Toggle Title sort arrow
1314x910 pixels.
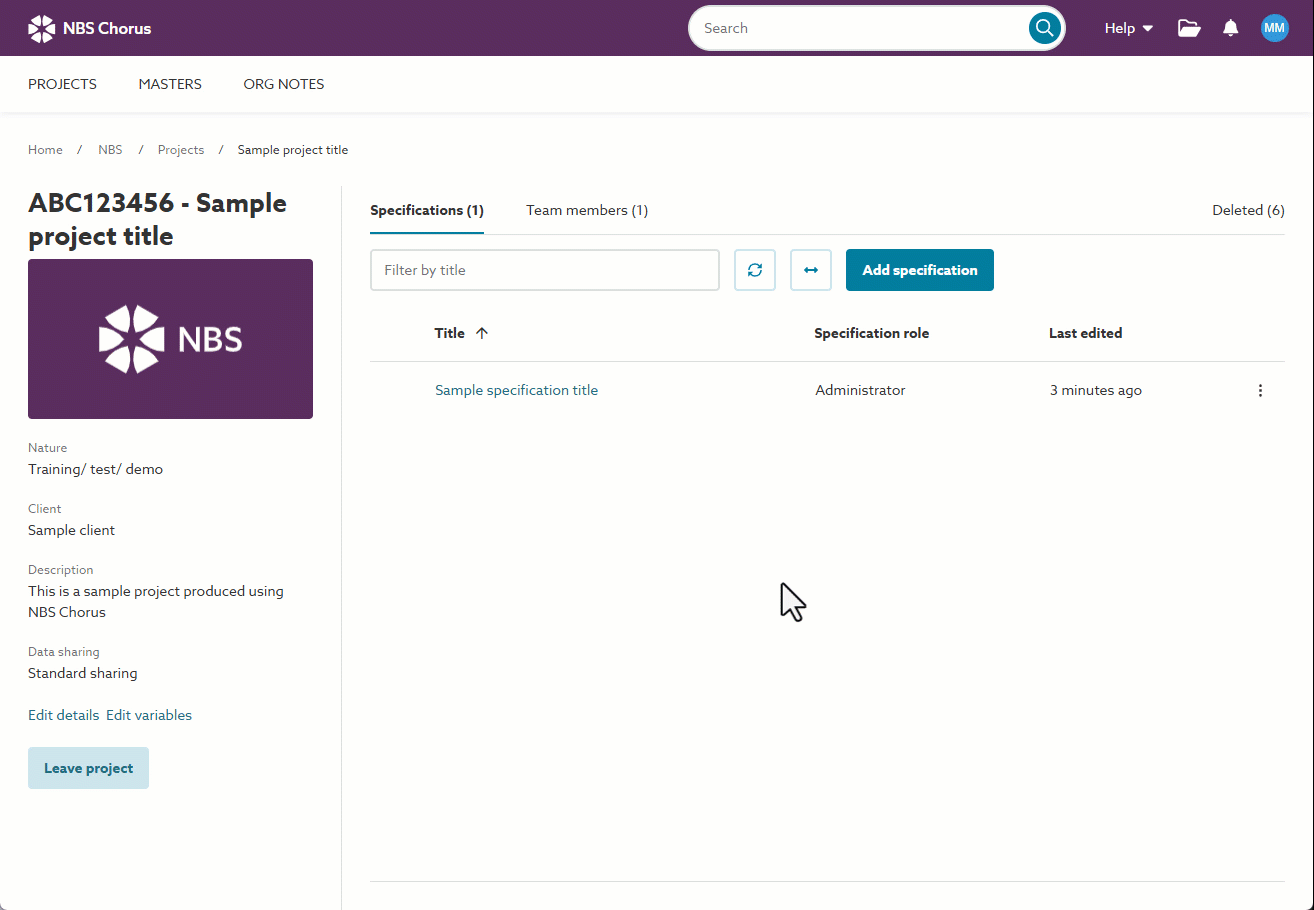tap(482, 333)
